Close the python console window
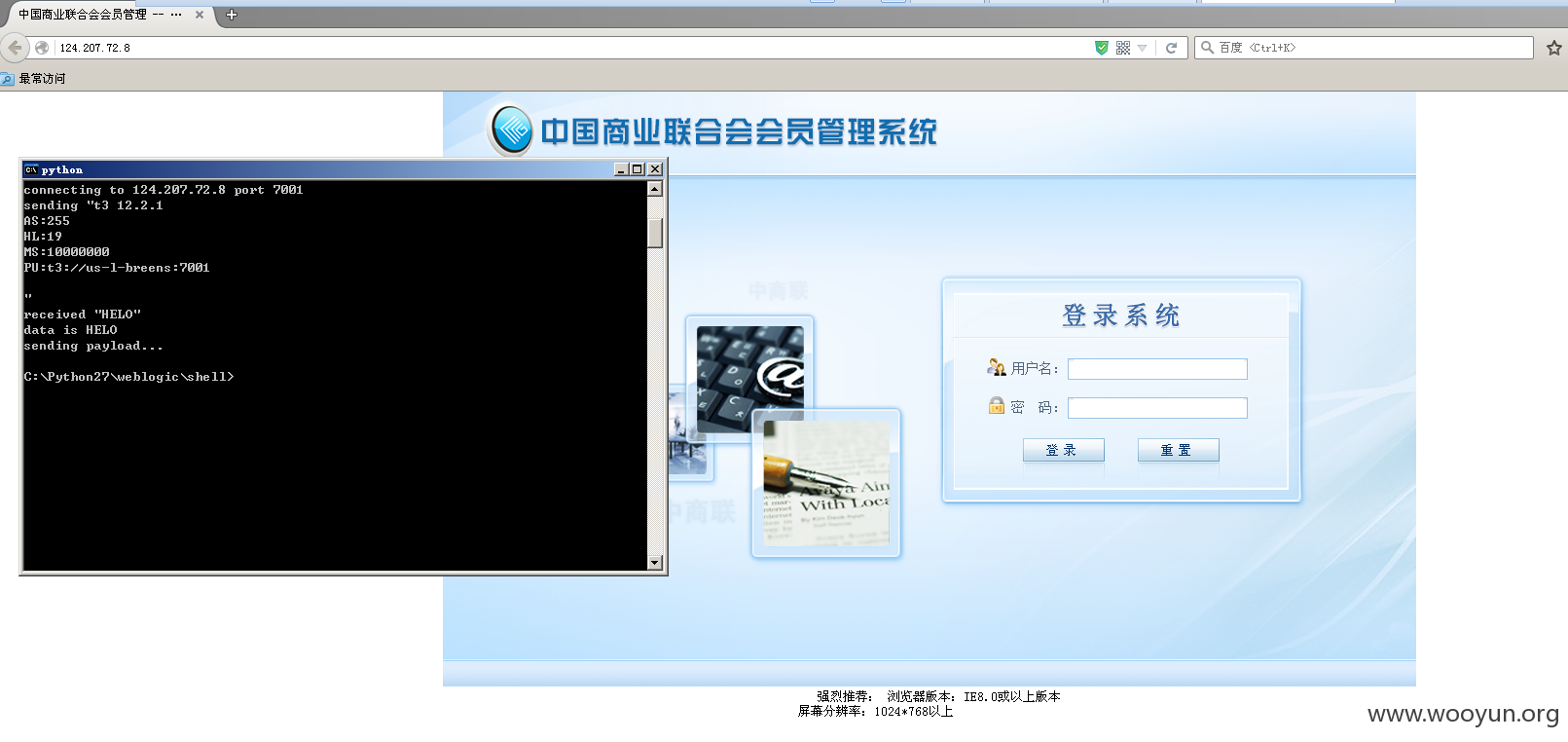 coord(655,169)
